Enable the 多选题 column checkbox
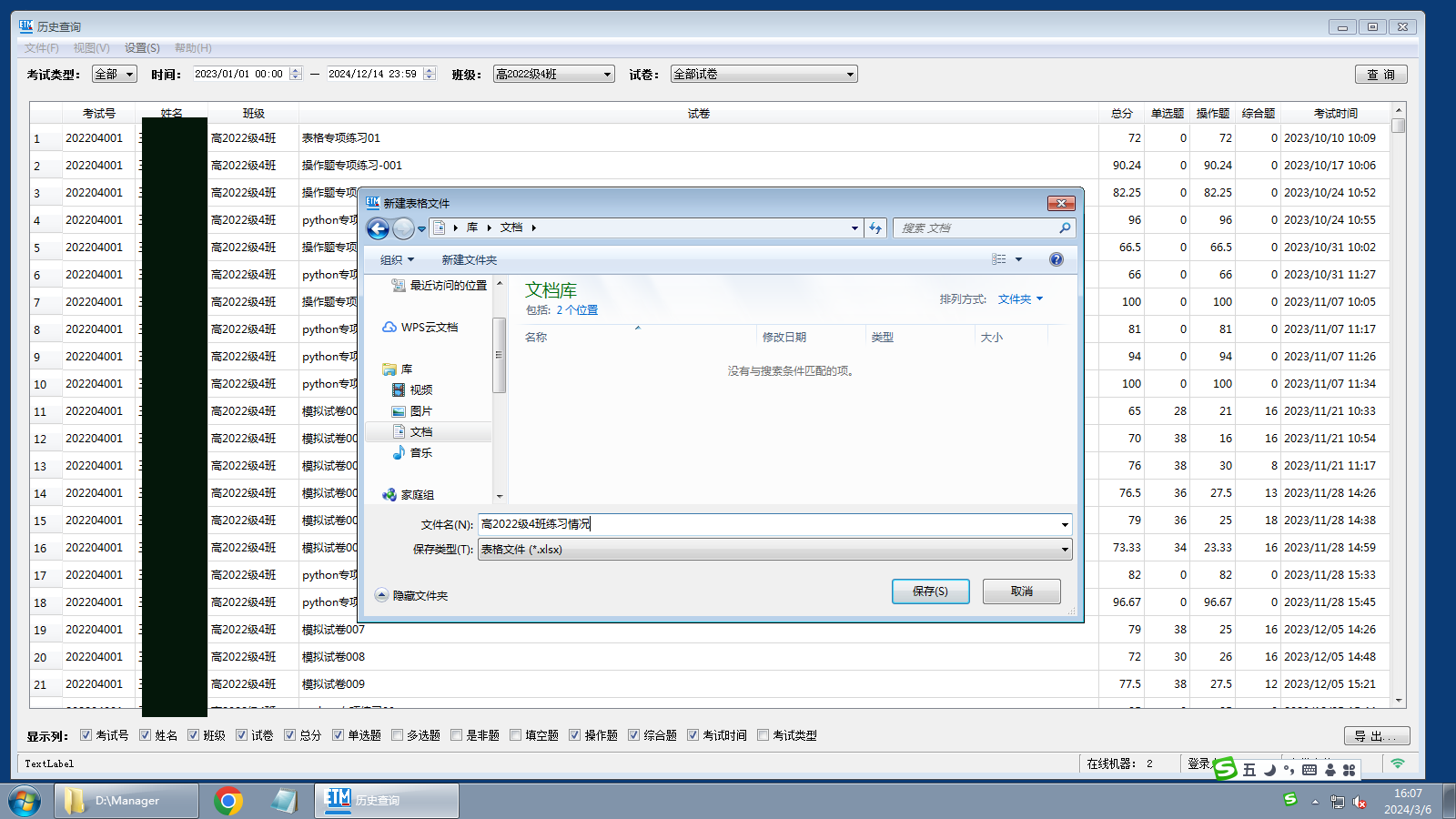Image resolution: width=1456 pixels, height=819 pixels. pyautogui.click(x=398, y=735)
